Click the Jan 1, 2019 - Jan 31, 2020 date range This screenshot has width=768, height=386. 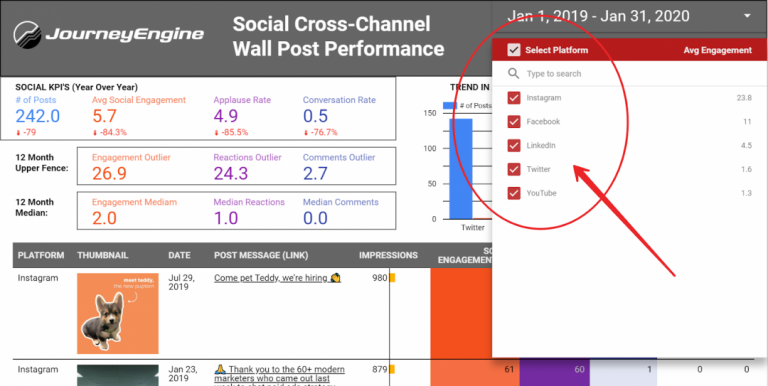pyautogui.click(x=599, y=16)
